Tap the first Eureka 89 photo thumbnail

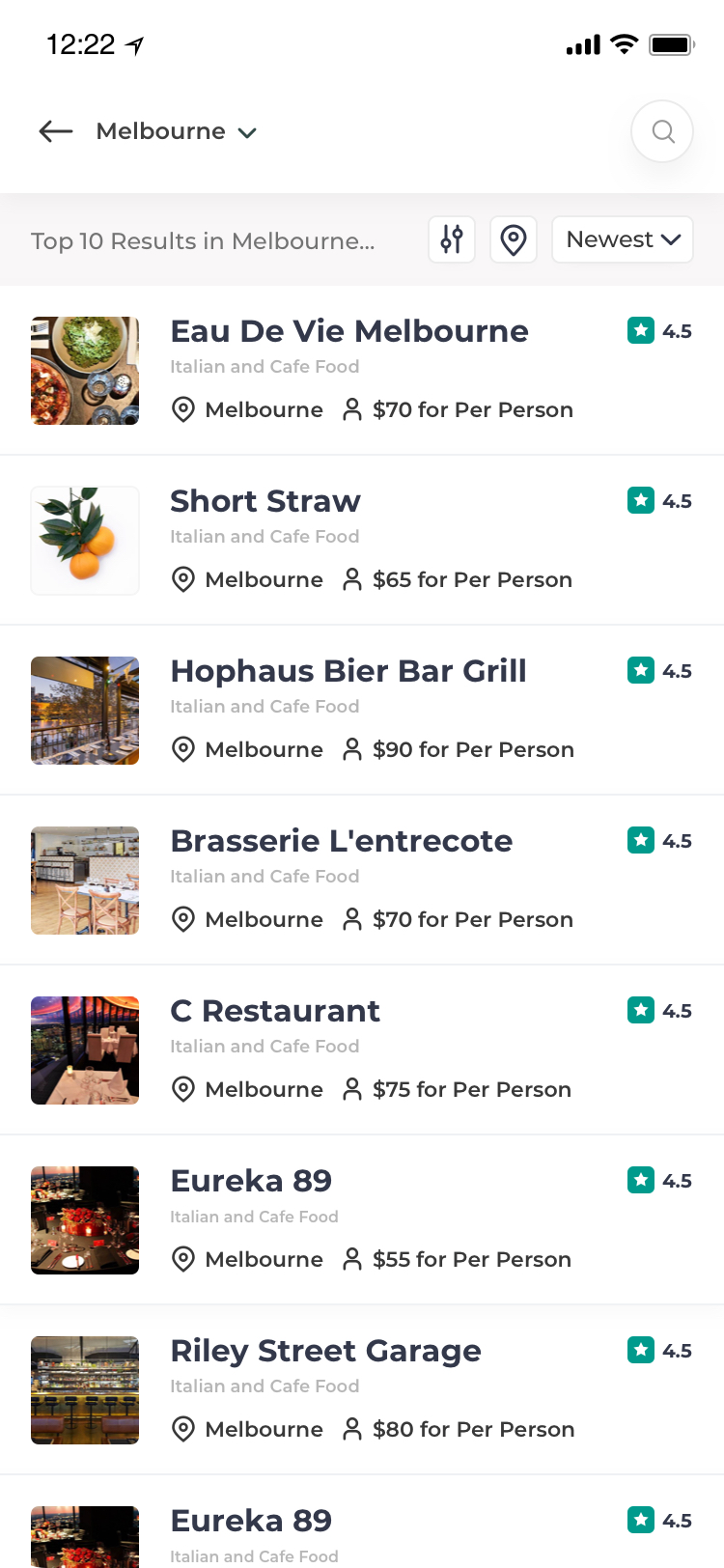click(x=85, y=1220)
